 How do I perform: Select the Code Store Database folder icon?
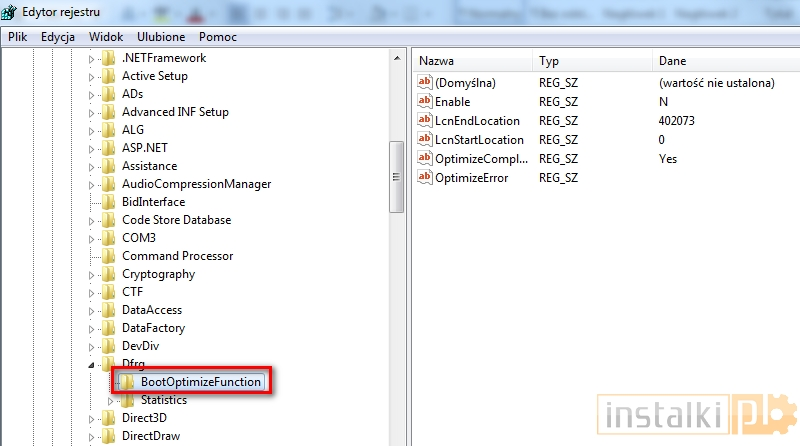(x=108, y=220)
